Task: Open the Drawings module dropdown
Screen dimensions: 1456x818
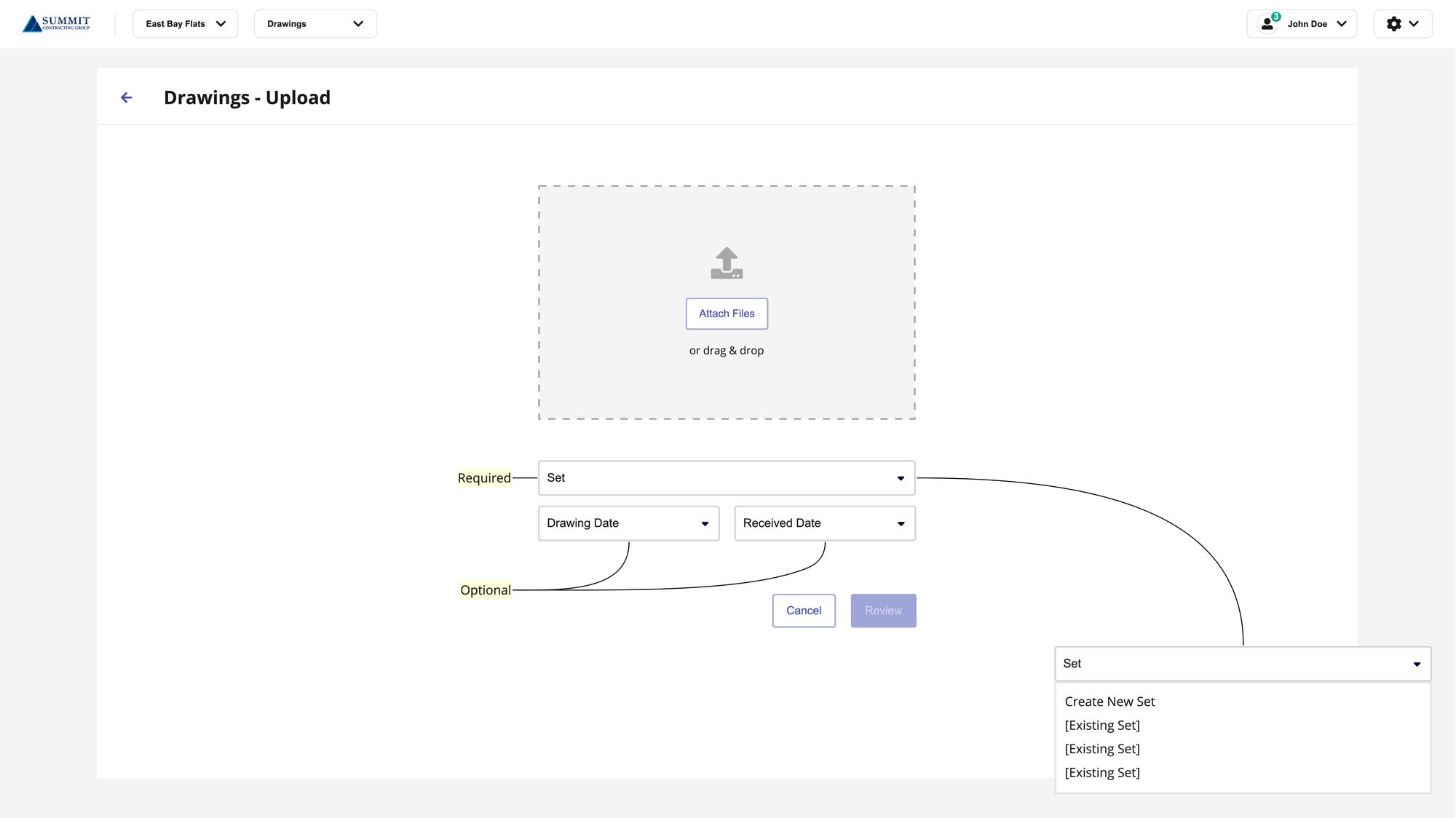Action: 315,24
